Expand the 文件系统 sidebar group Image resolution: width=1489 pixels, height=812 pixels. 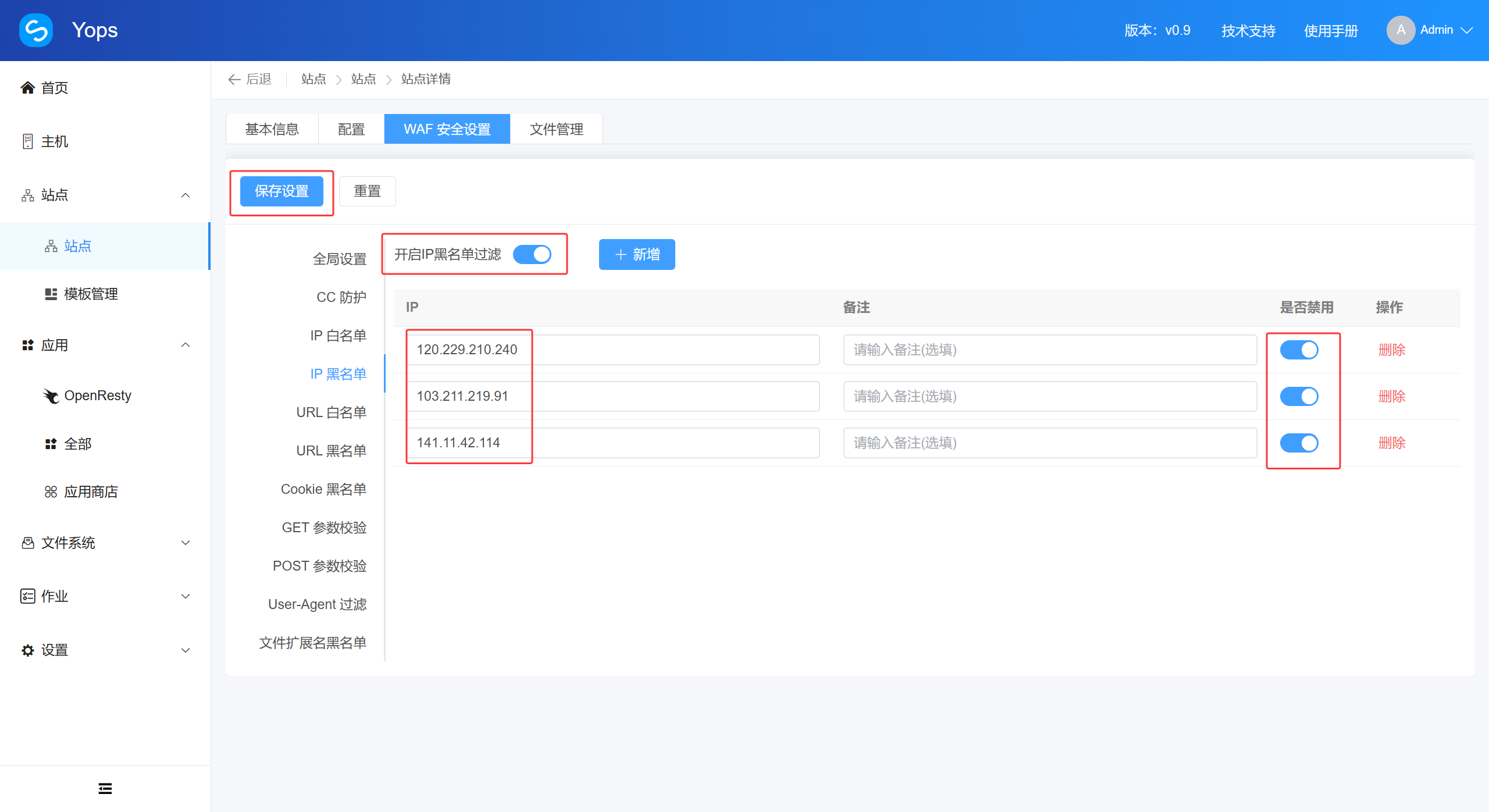186,543
